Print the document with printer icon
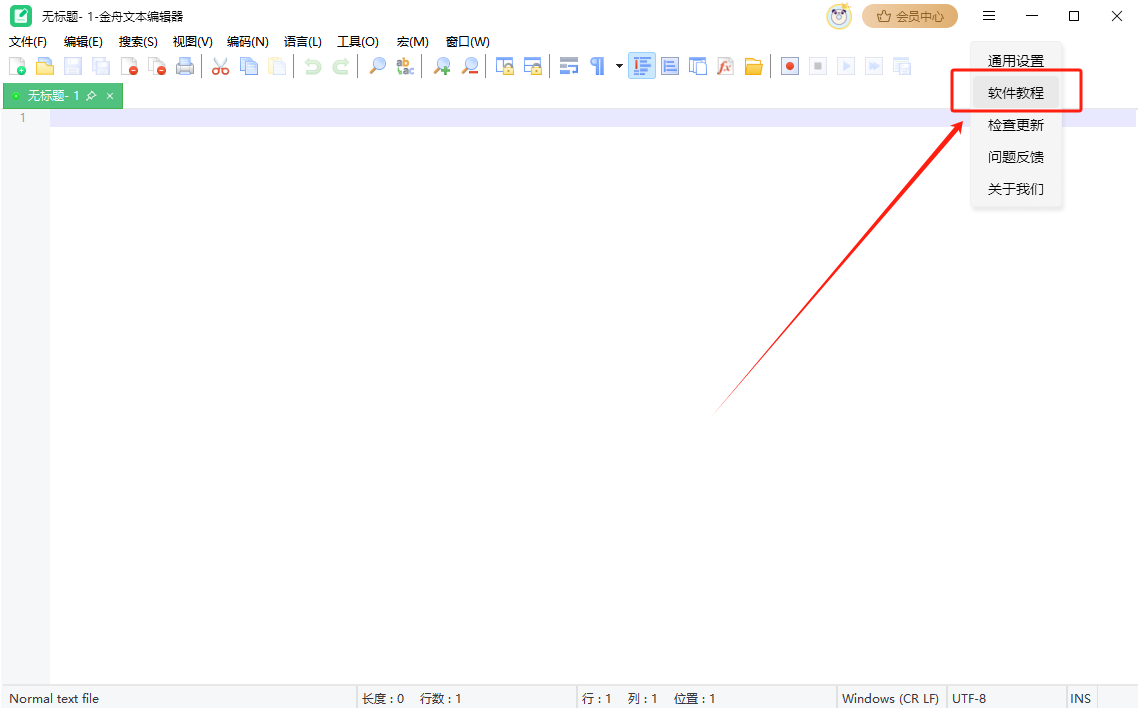Screen dimensions: 1140x710 [185, 67]
